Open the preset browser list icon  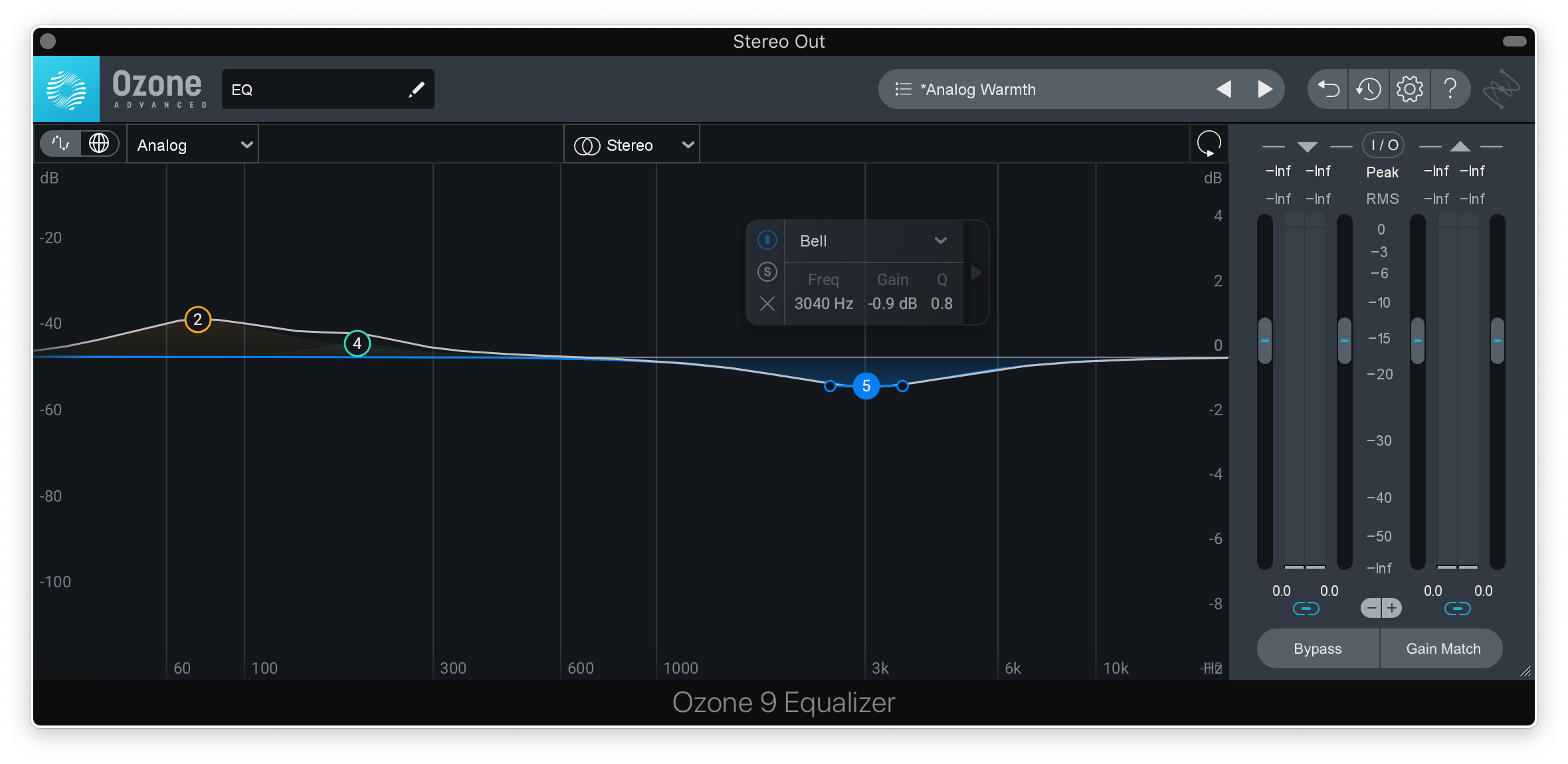[x=903, y=89]
